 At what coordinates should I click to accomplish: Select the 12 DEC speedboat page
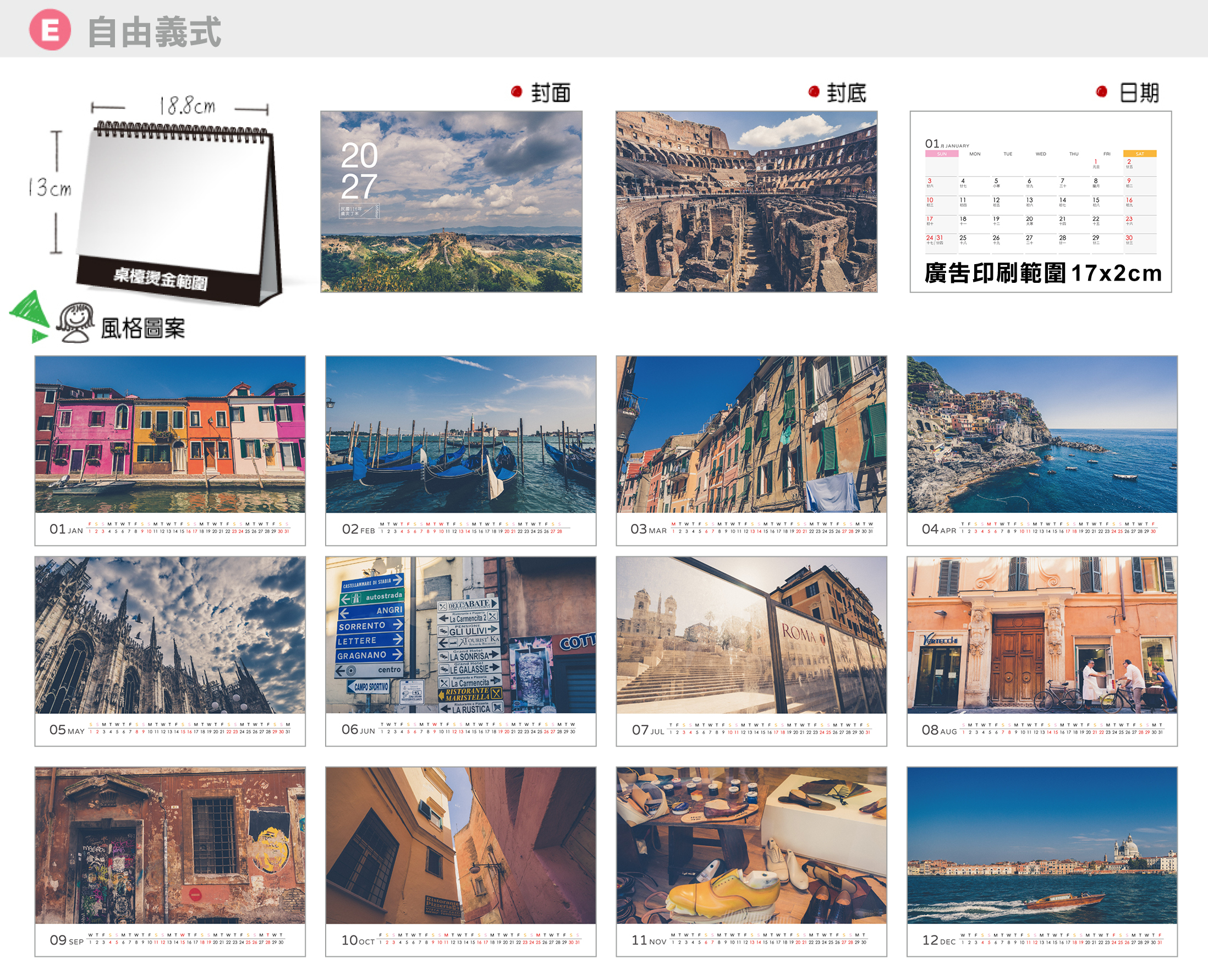click(x=1042, y=862)
